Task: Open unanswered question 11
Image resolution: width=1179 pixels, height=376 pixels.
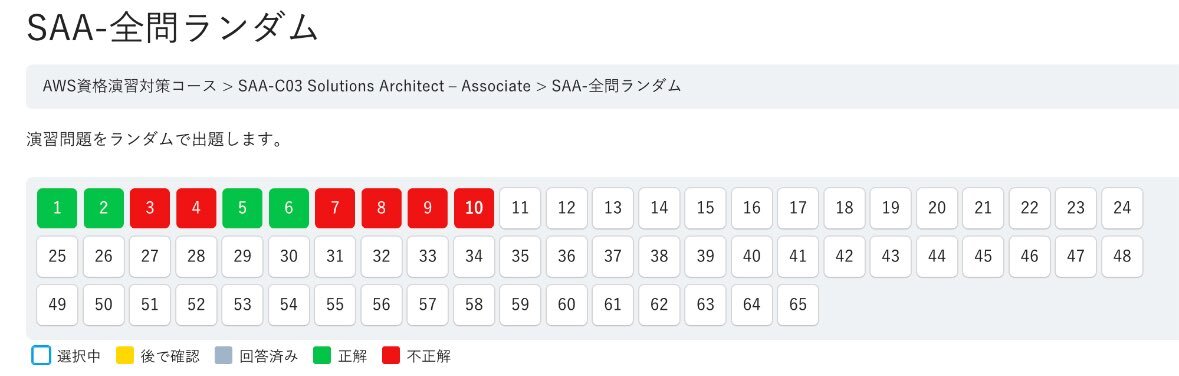Action: (520, 208)
